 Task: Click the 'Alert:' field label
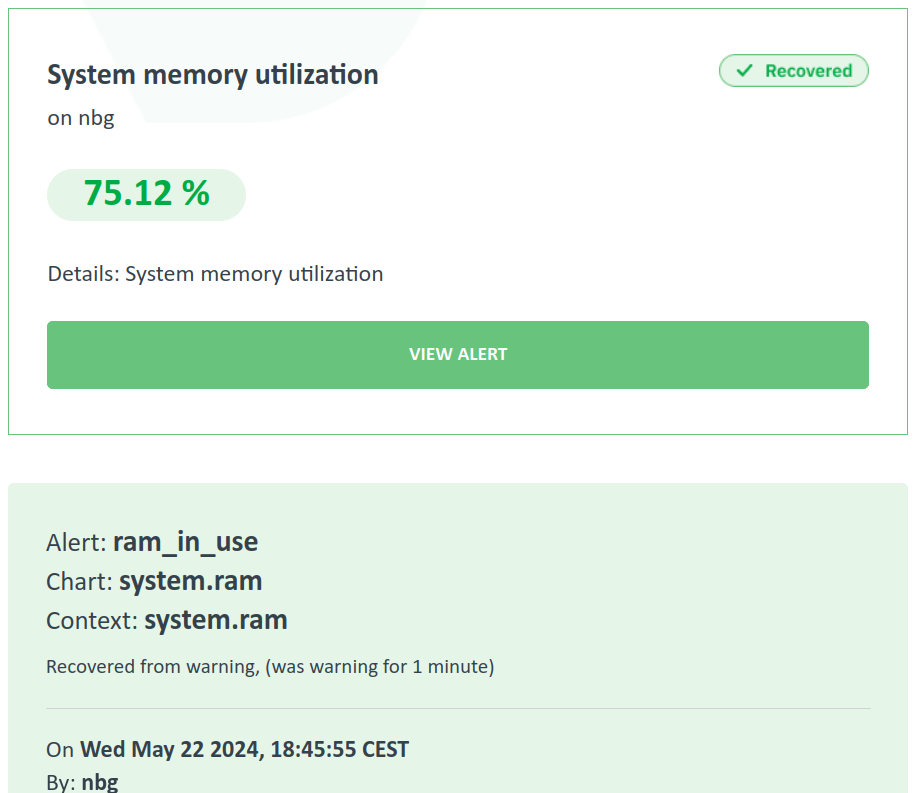tap(76, 543)
